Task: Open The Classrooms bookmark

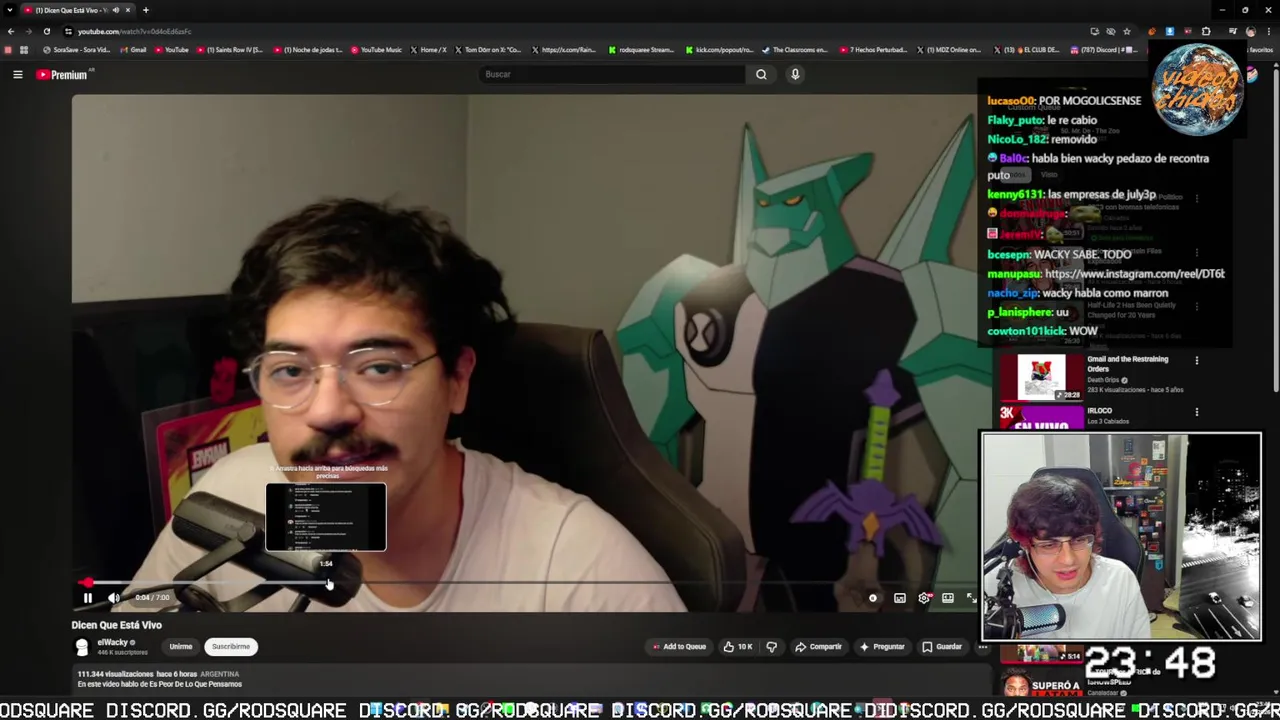Action: tap(795, 50)
